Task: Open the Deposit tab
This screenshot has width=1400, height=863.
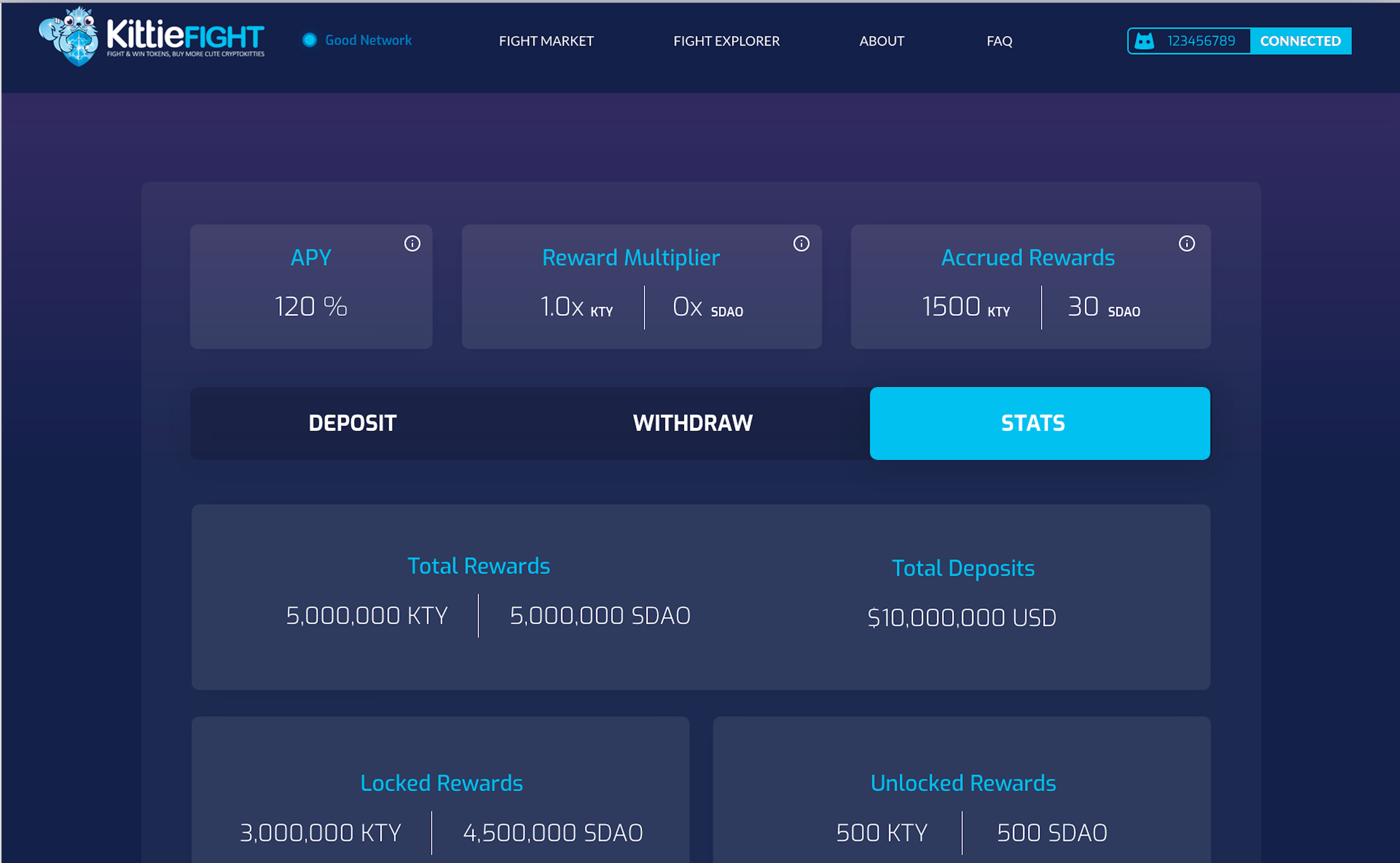Action: coord(353,424)
